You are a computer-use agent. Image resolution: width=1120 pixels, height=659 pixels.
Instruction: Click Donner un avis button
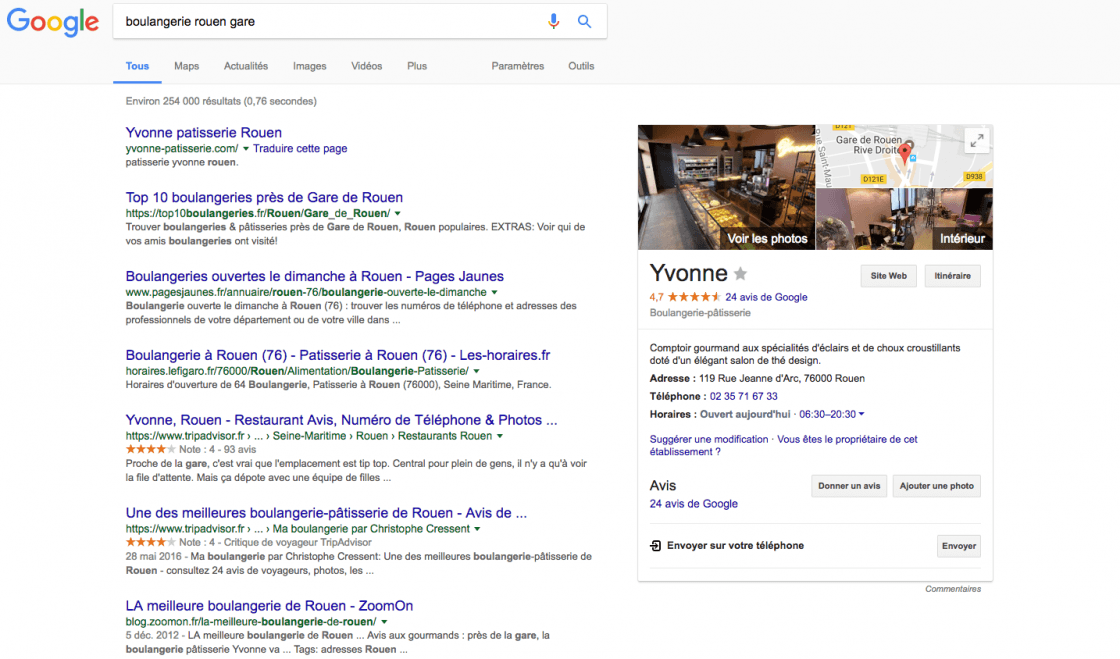tap(849, 486)
